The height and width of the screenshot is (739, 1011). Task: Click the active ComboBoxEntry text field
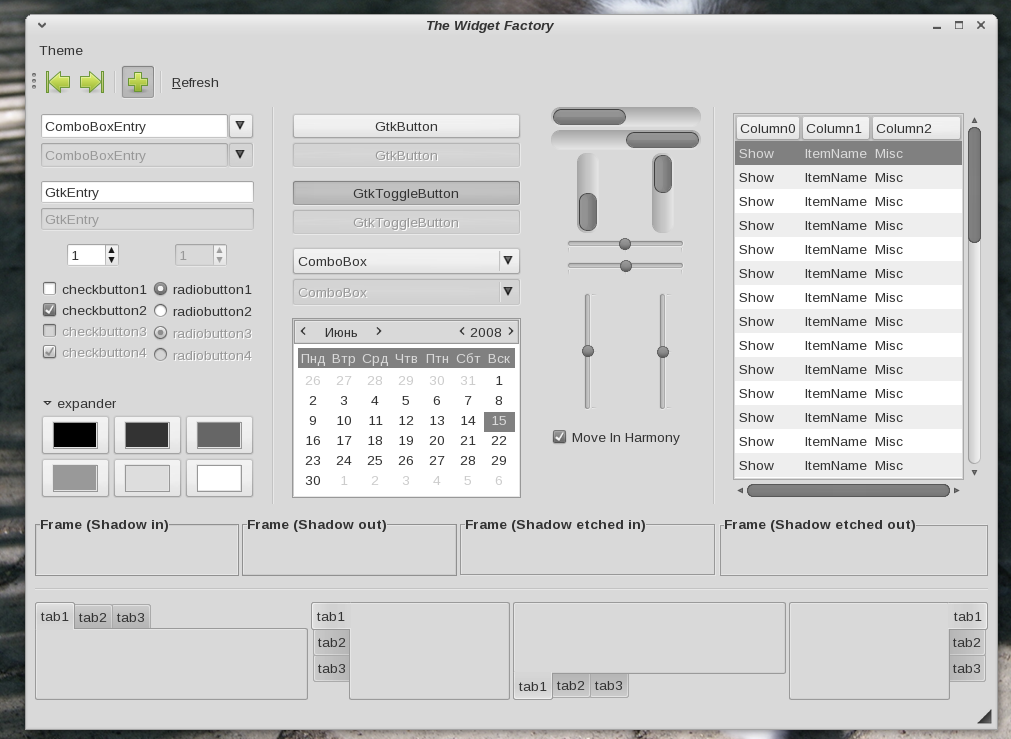coord(134,126)
